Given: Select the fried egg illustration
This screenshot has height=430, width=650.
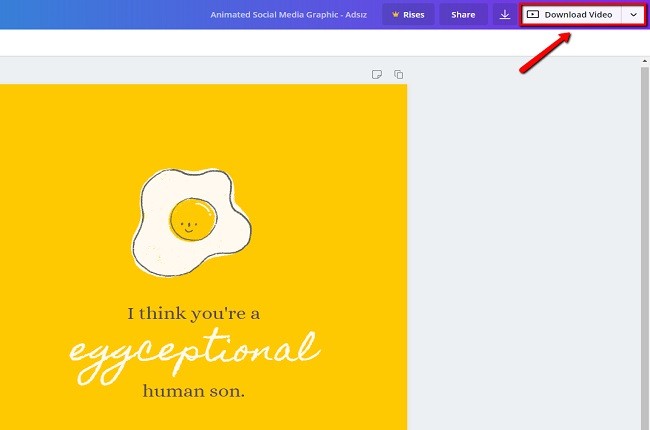Looking at the screenshot, I should [x=191, y=222].
